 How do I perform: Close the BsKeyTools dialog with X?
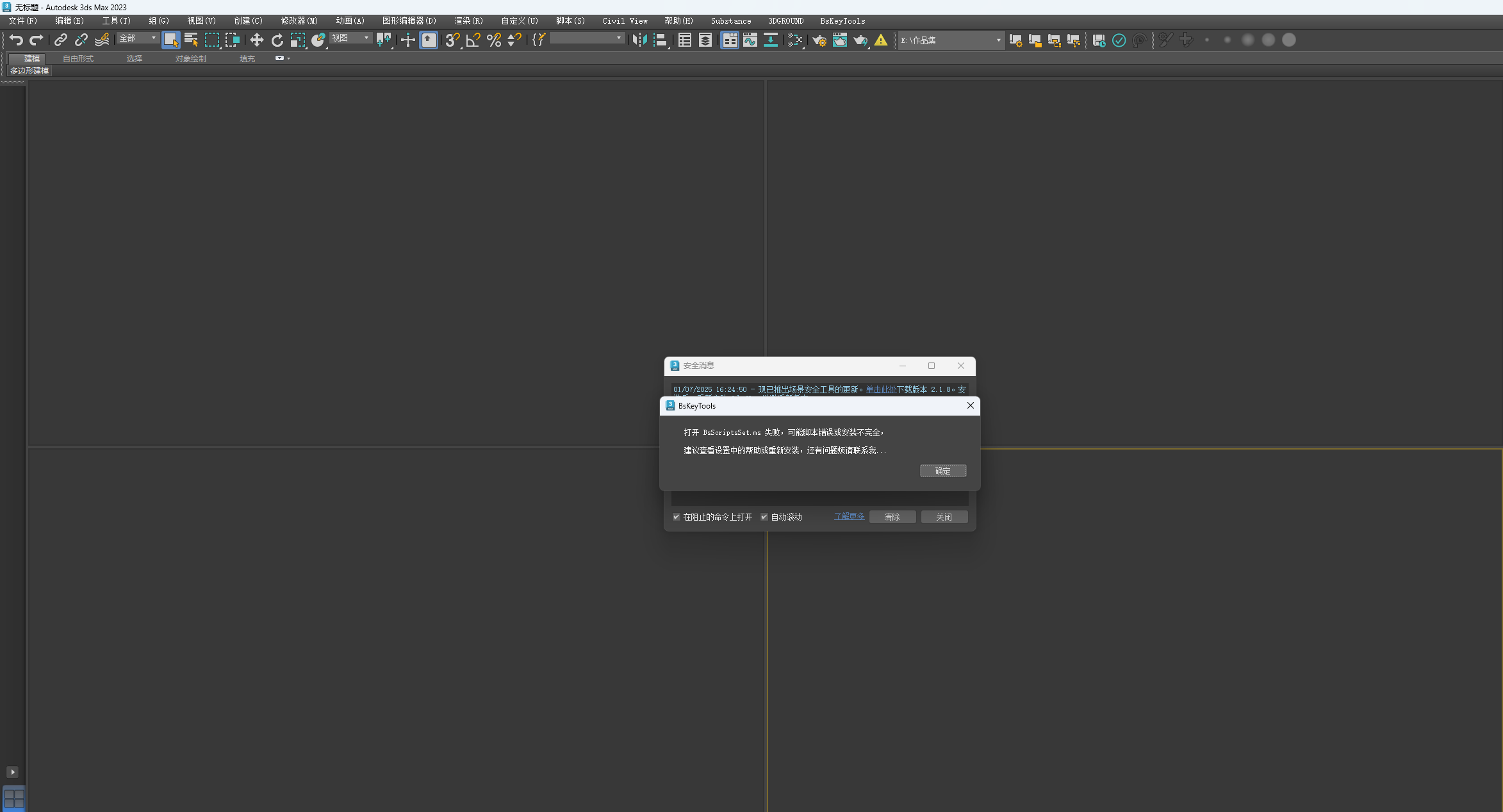971,405
